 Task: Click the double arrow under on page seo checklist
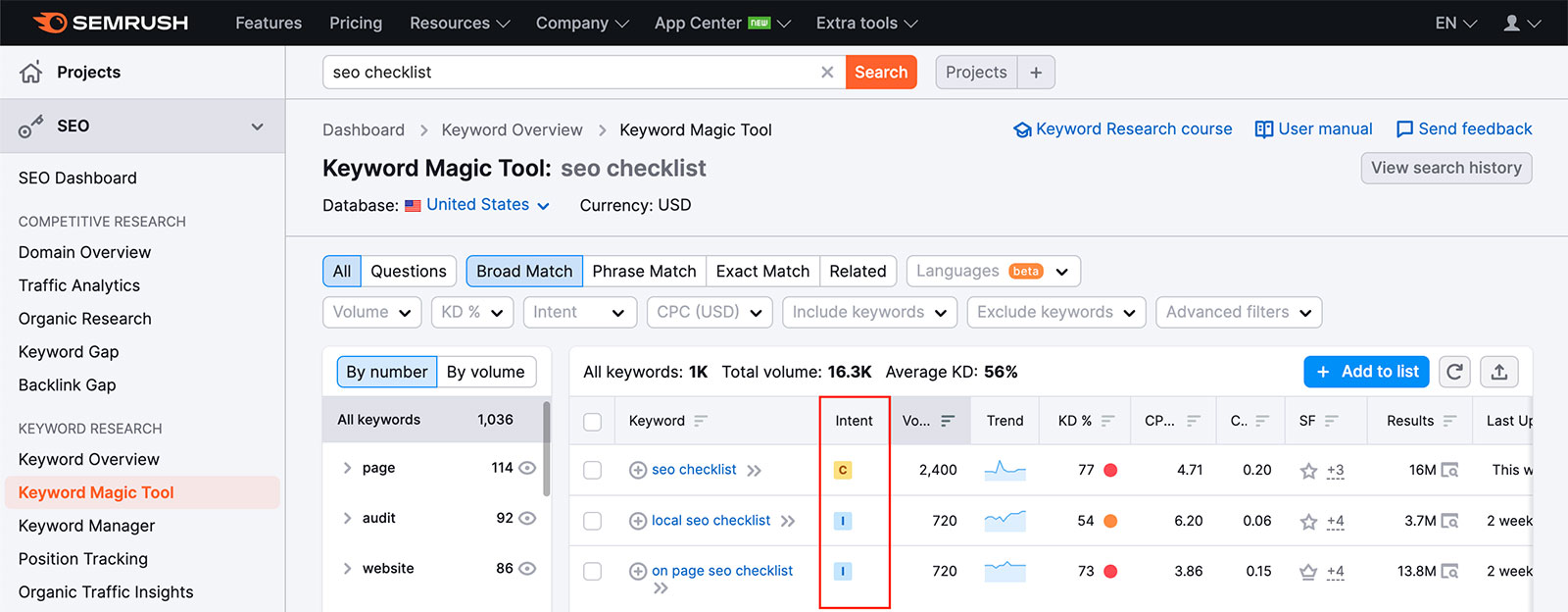click(x=661, y=588)
